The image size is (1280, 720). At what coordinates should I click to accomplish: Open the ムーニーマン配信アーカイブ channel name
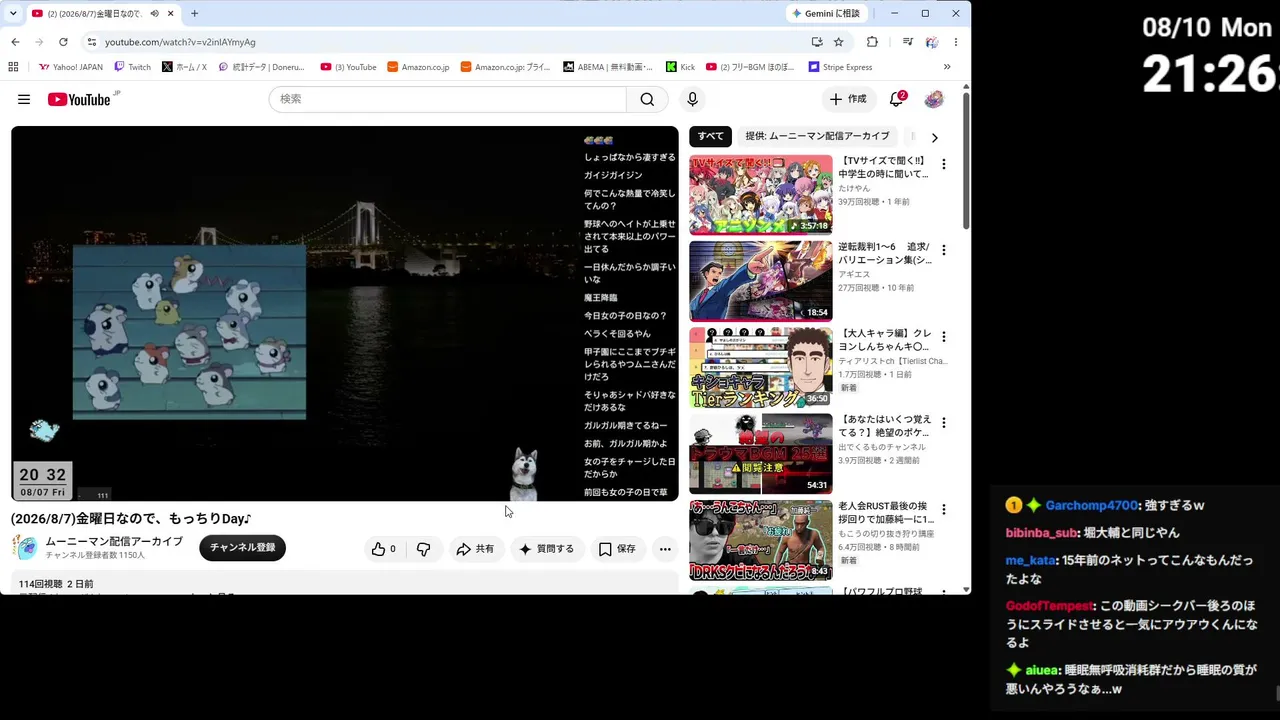click(114, 541)
